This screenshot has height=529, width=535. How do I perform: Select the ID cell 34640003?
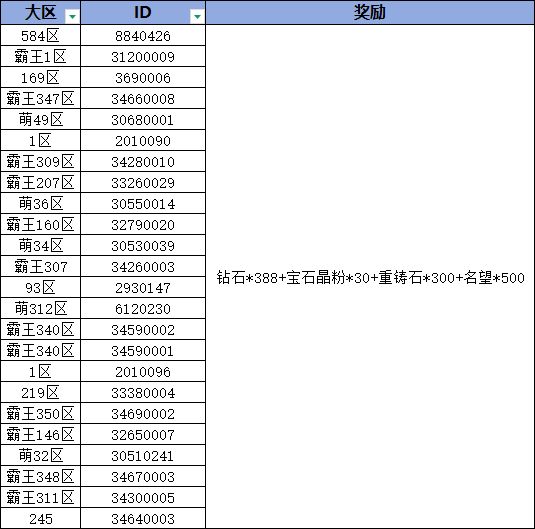coord(143,518)
